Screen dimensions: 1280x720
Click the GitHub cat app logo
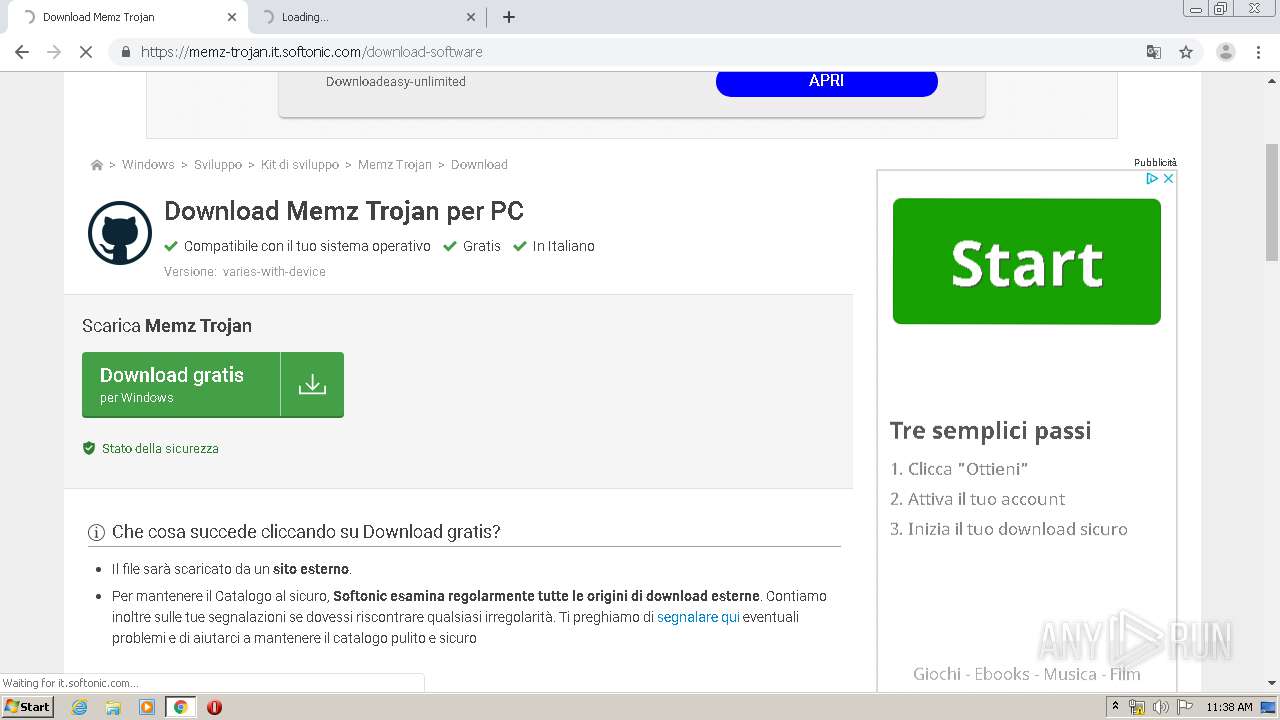120,233
